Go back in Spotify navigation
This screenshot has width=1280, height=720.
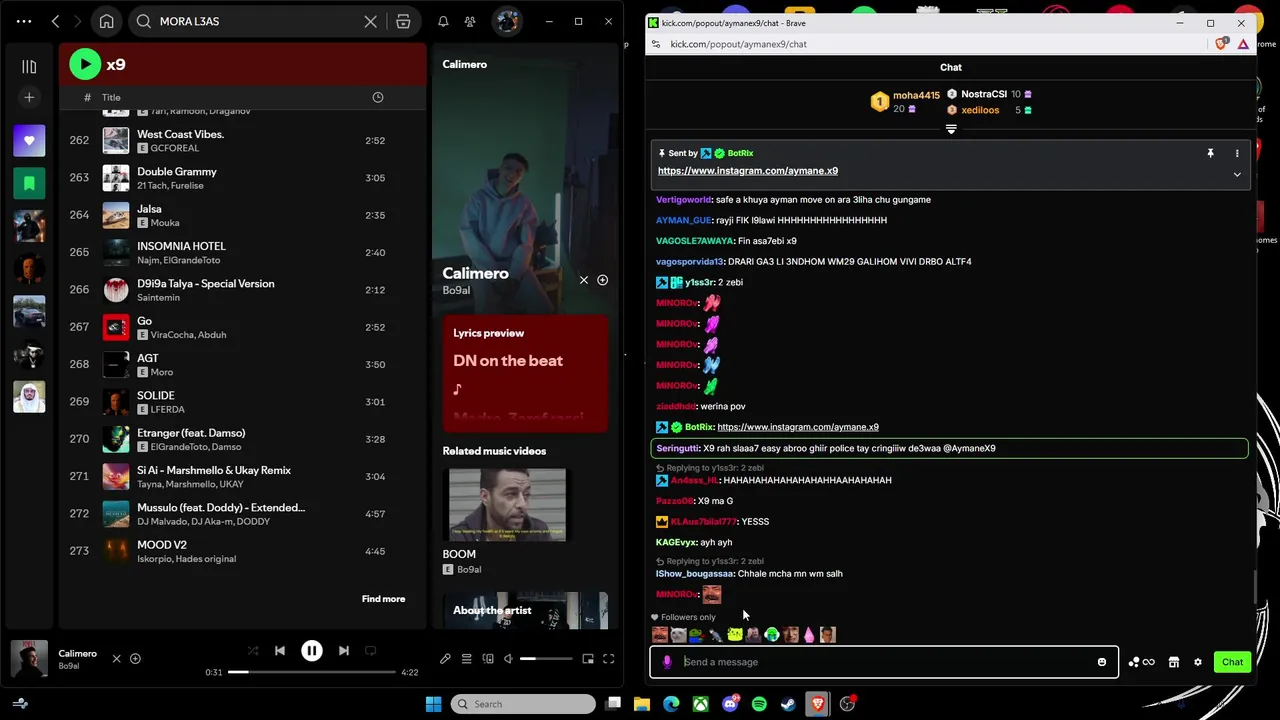(x=56, y=21)
